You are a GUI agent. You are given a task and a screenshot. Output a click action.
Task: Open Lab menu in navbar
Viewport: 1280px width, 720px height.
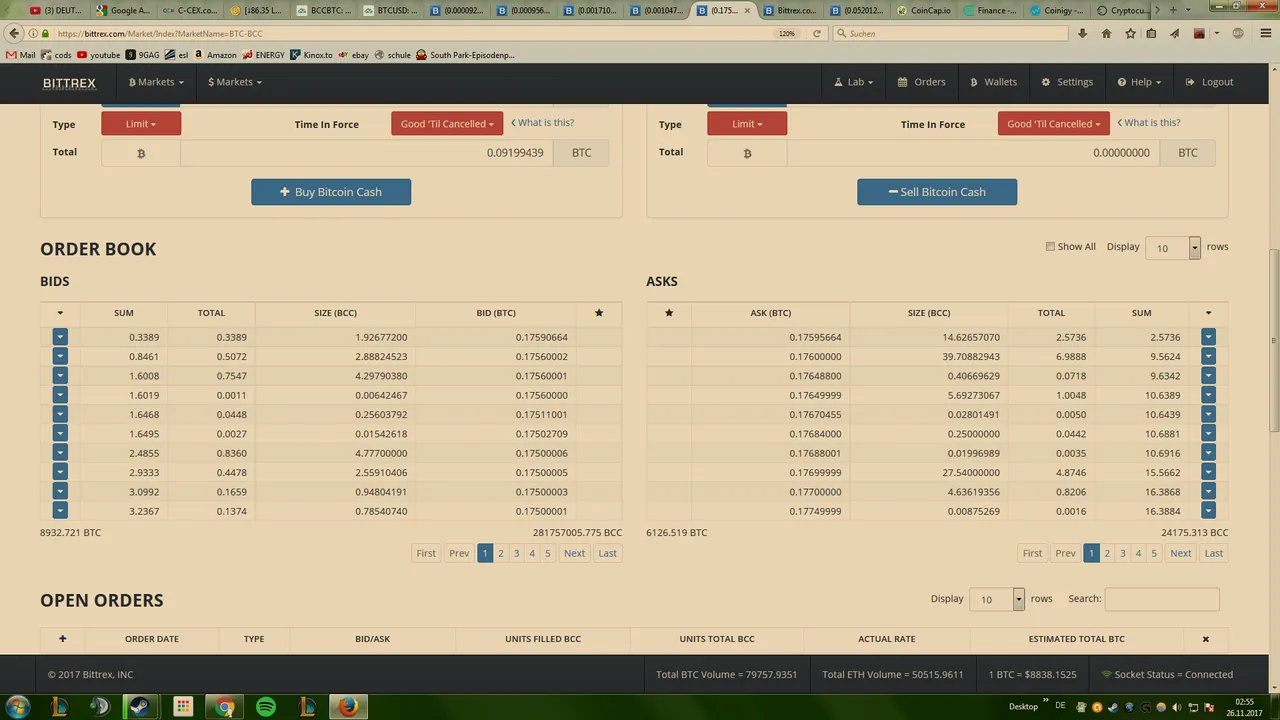[x=854, y=82]
